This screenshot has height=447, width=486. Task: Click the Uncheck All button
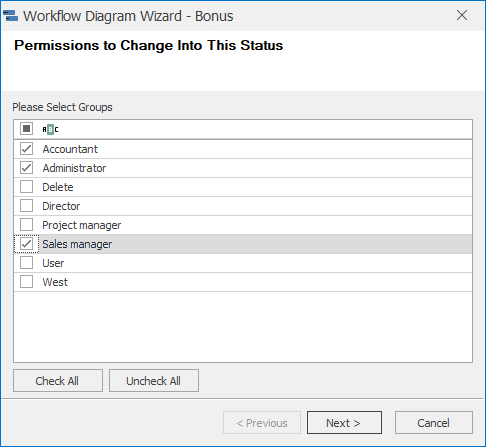[x=154, y=380]
